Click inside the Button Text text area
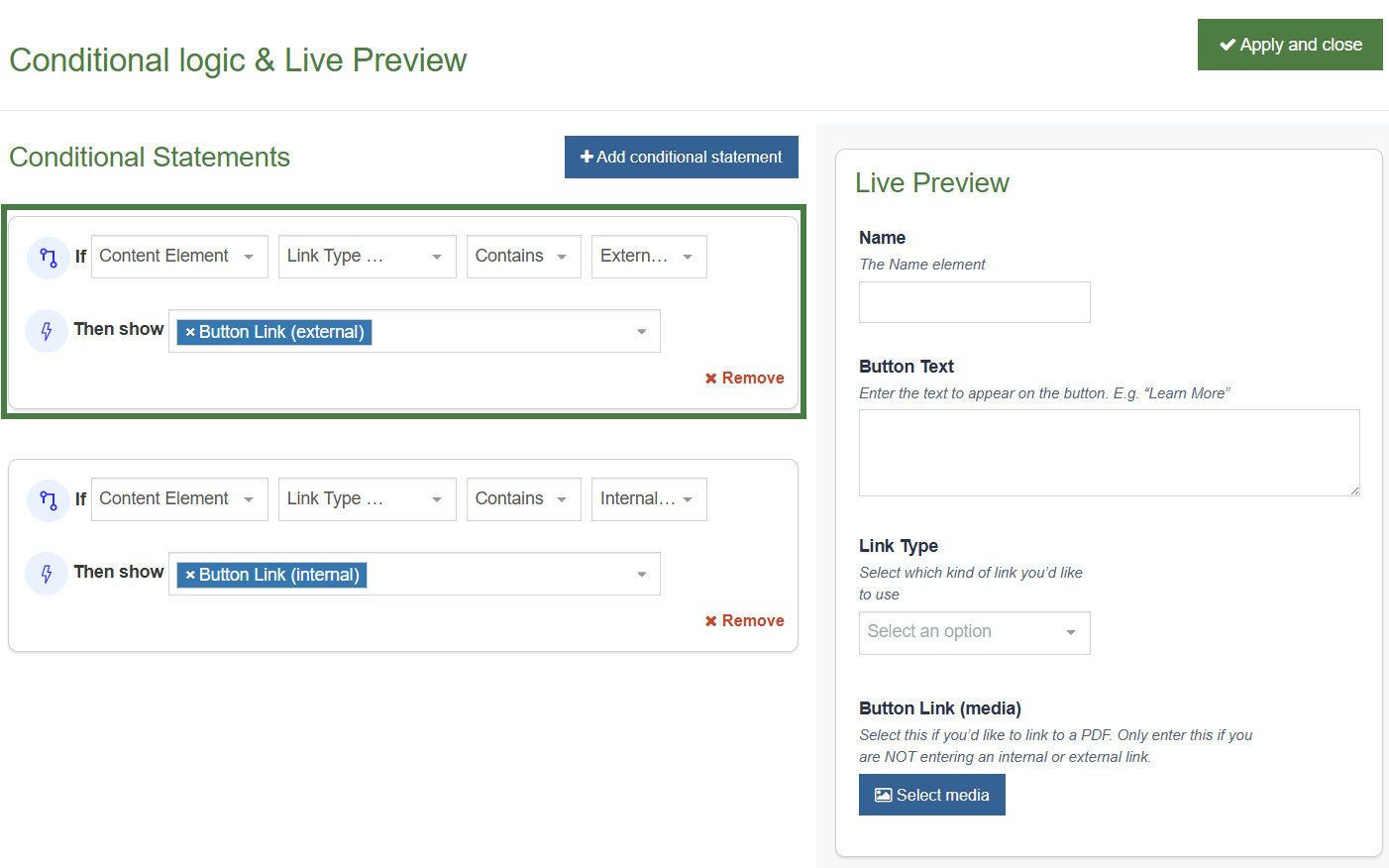The width and height of the screenshot is (1389, 868). pos(1108,452)
